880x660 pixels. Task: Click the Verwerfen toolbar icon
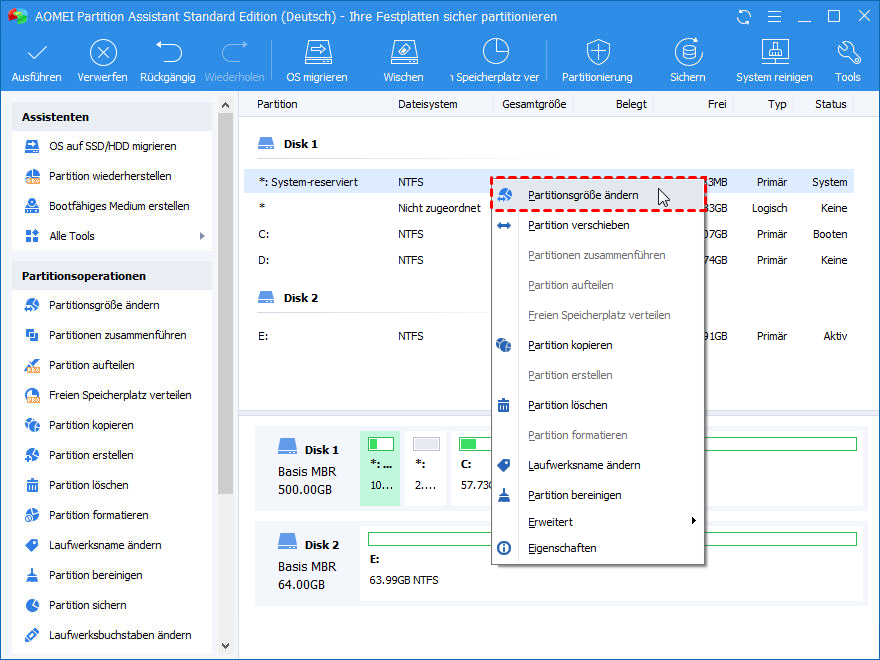coord(103,53)
